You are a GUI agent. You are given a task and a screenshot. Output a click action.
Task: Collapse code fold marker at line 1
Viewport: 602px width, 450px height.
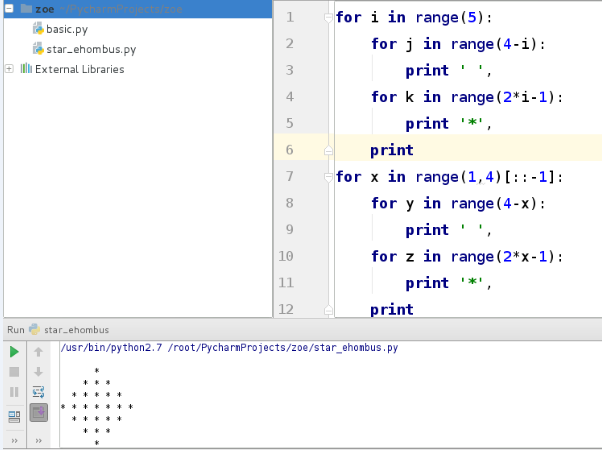pos(328,17)
